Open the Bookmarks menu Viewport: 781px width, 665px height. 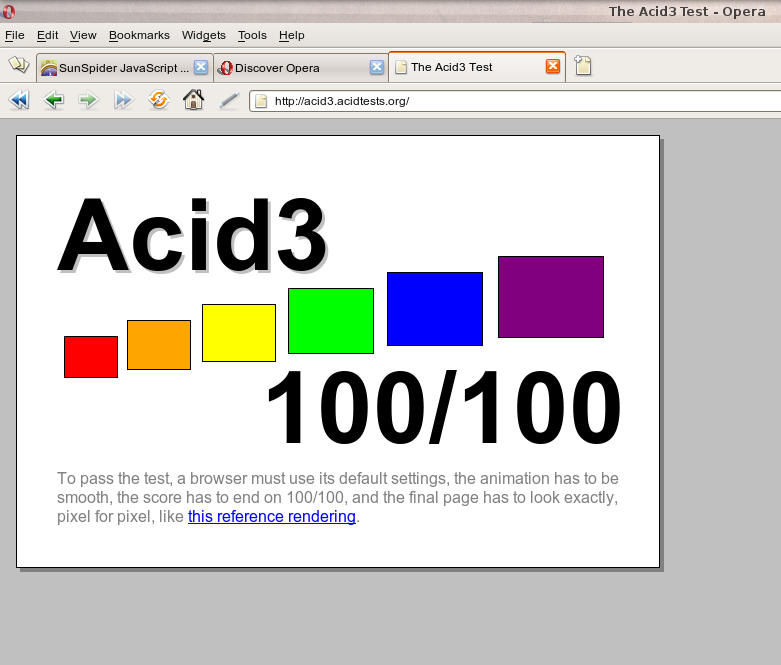coord(139,35)
